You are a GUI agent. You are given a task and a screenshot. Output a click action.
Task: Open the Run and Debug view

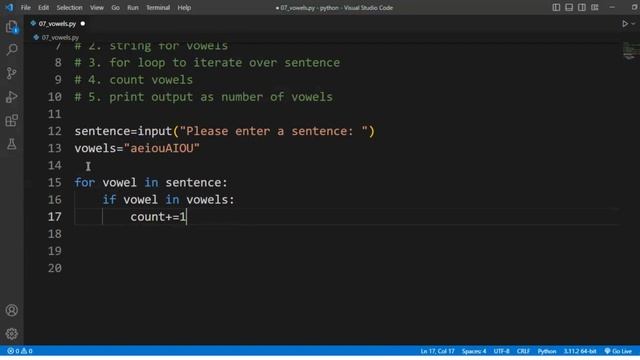pos(12,97)
